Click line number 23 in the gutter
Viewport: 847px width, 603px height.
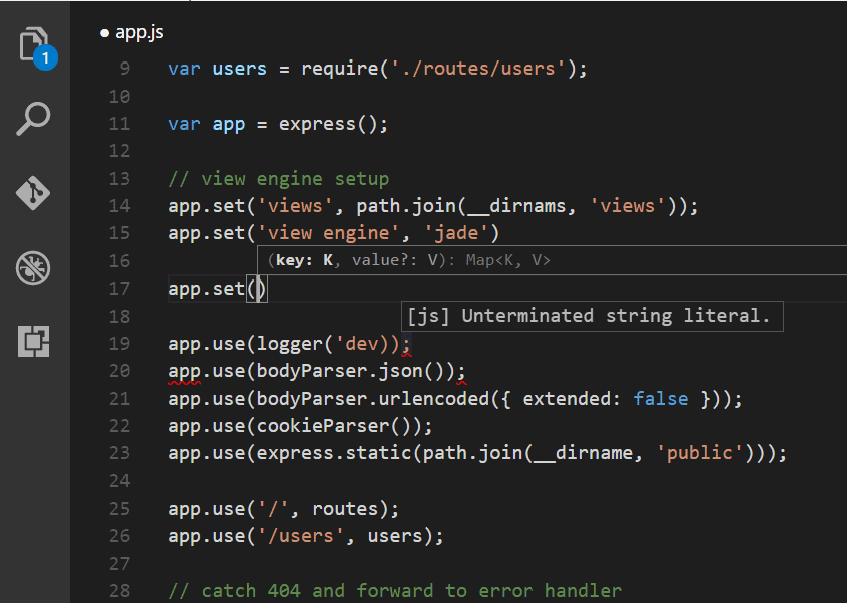pos(119,453)
